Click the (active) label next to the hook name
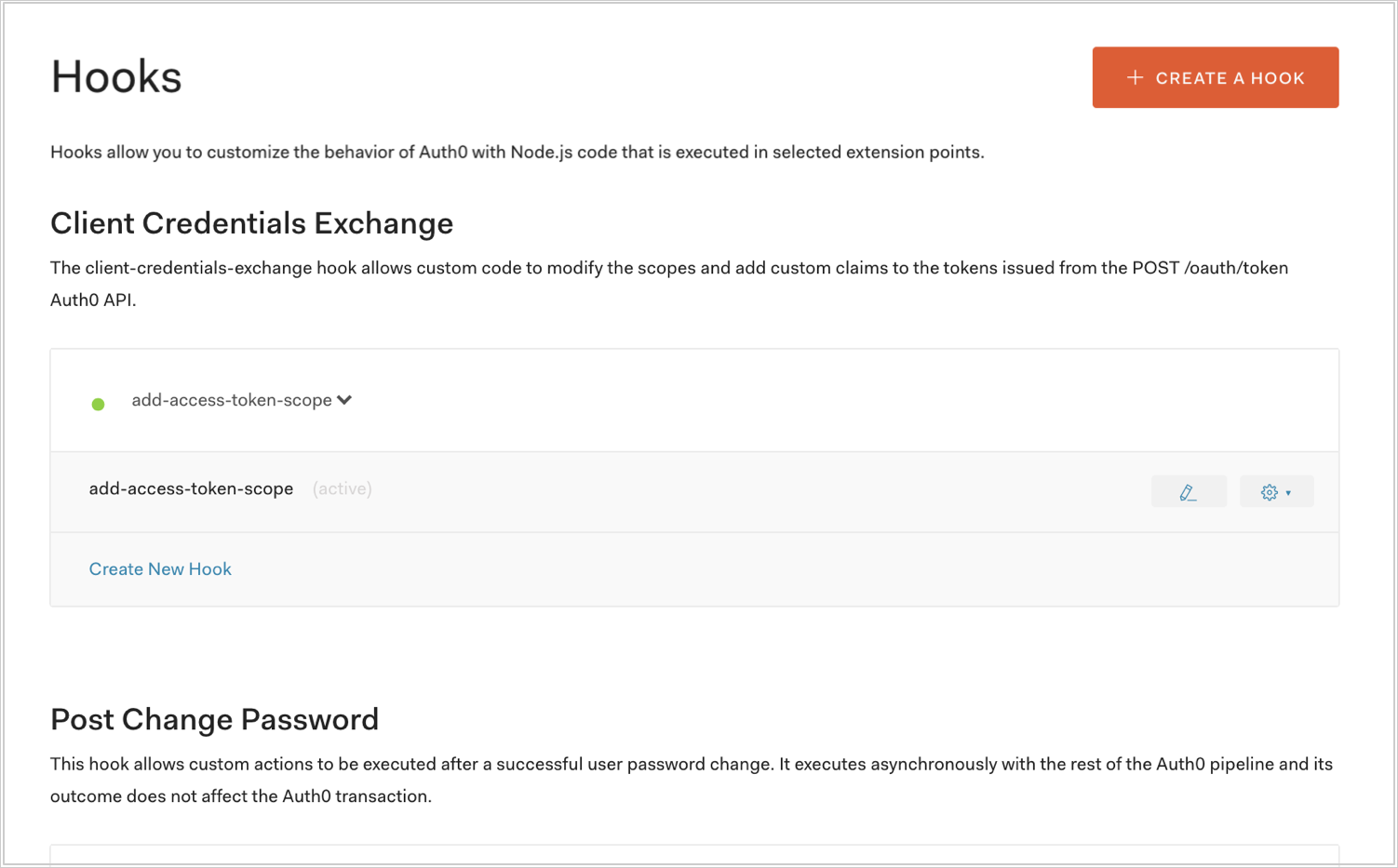The height and width of the screenshot is (868, 1398). (x=342, y=488)
